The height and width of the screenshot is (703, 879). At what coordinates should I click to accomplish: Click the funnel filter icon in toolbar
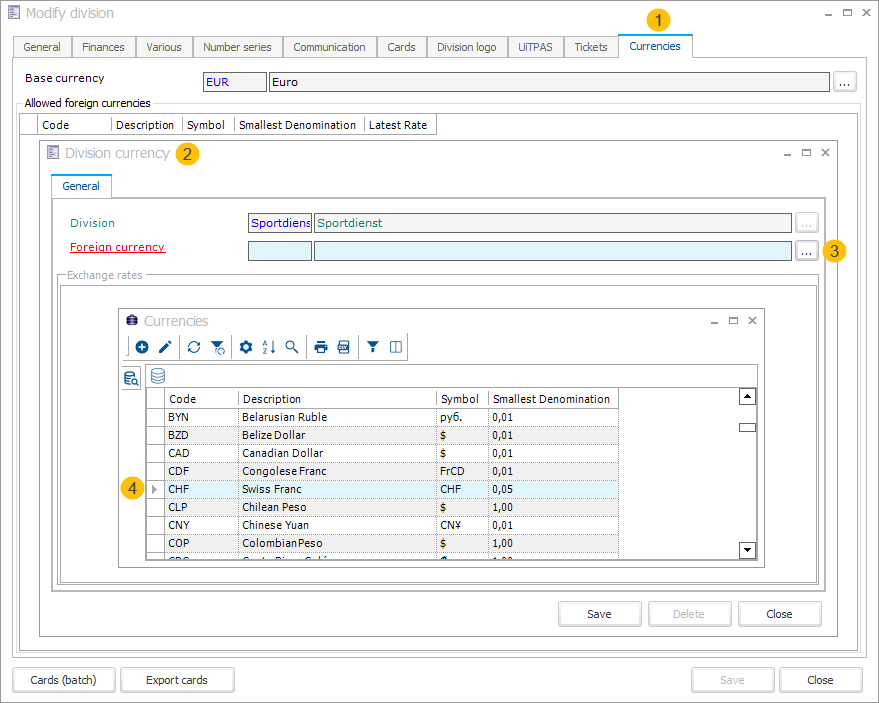coord(373,347)
